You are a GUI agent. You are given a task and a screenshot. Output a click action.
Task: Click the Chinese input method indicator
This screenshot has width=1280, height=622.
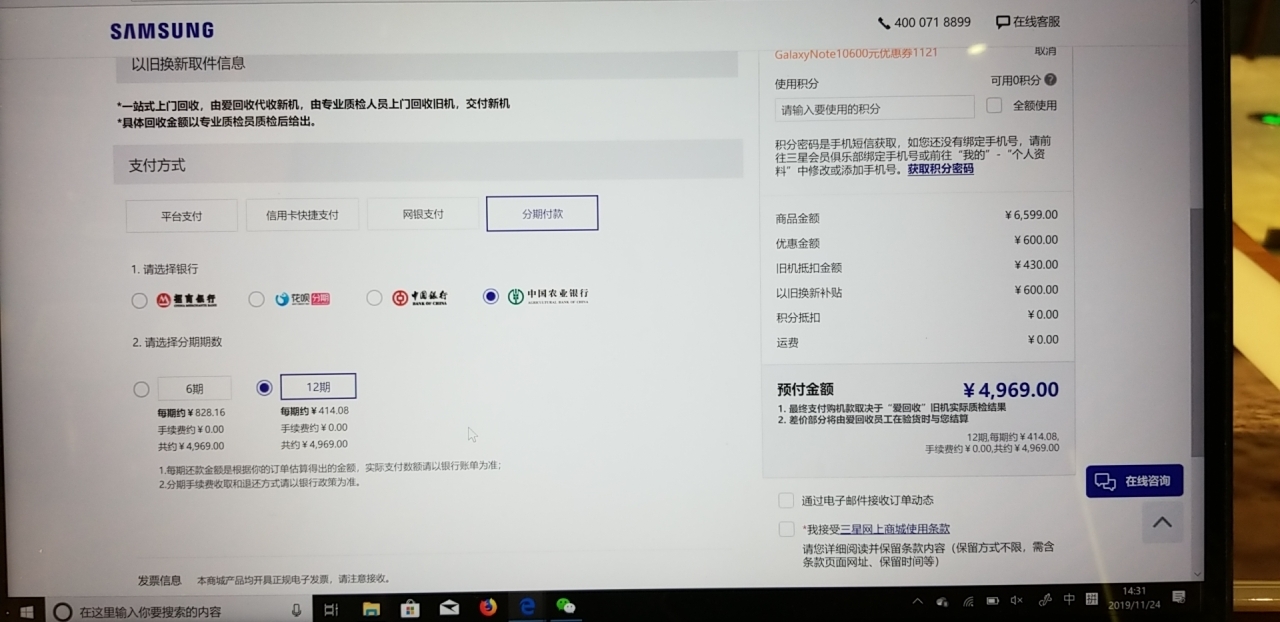[1069, 599]
